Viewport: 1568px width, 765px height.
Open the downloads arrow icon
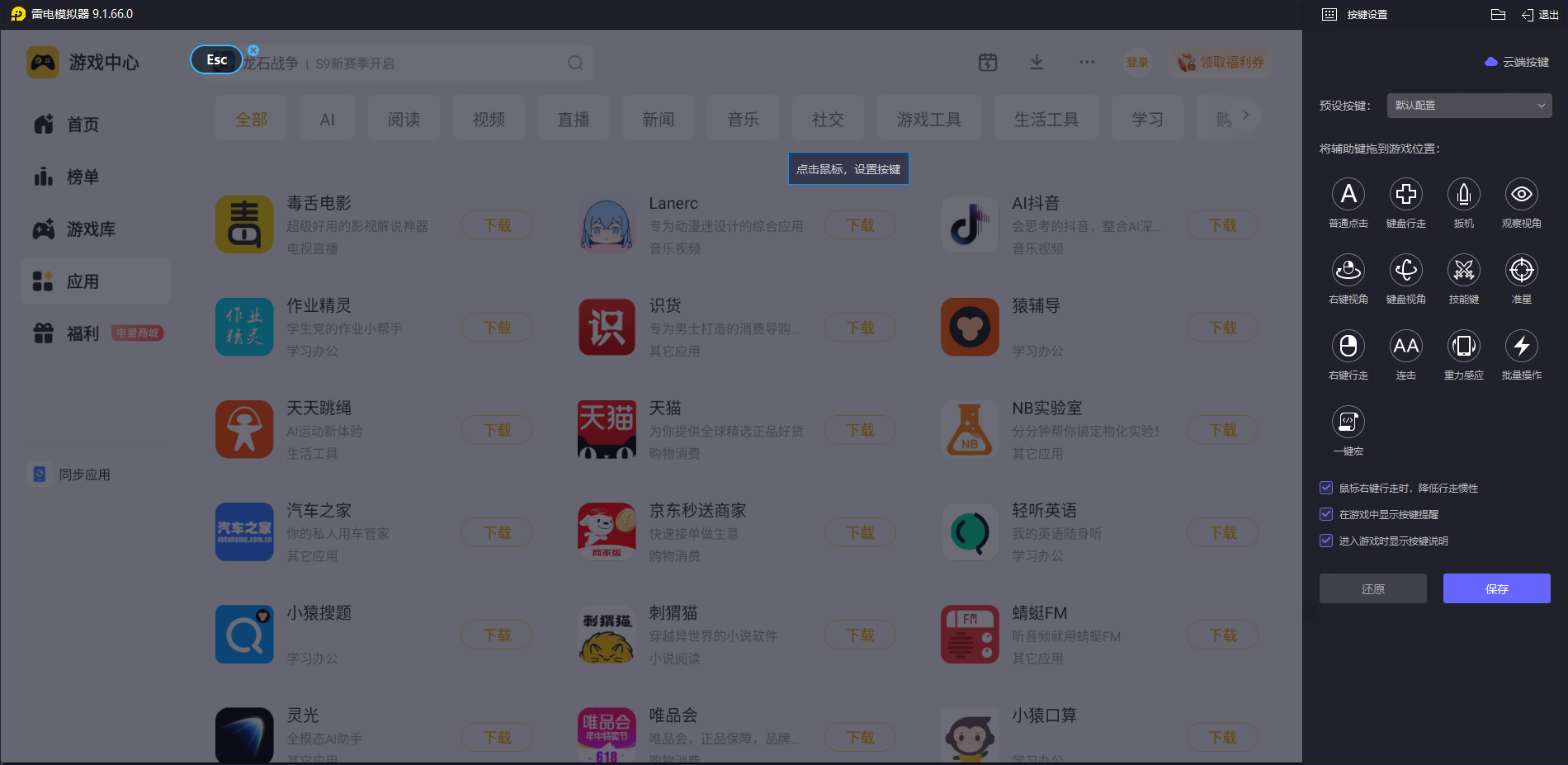click(1037, 62)
